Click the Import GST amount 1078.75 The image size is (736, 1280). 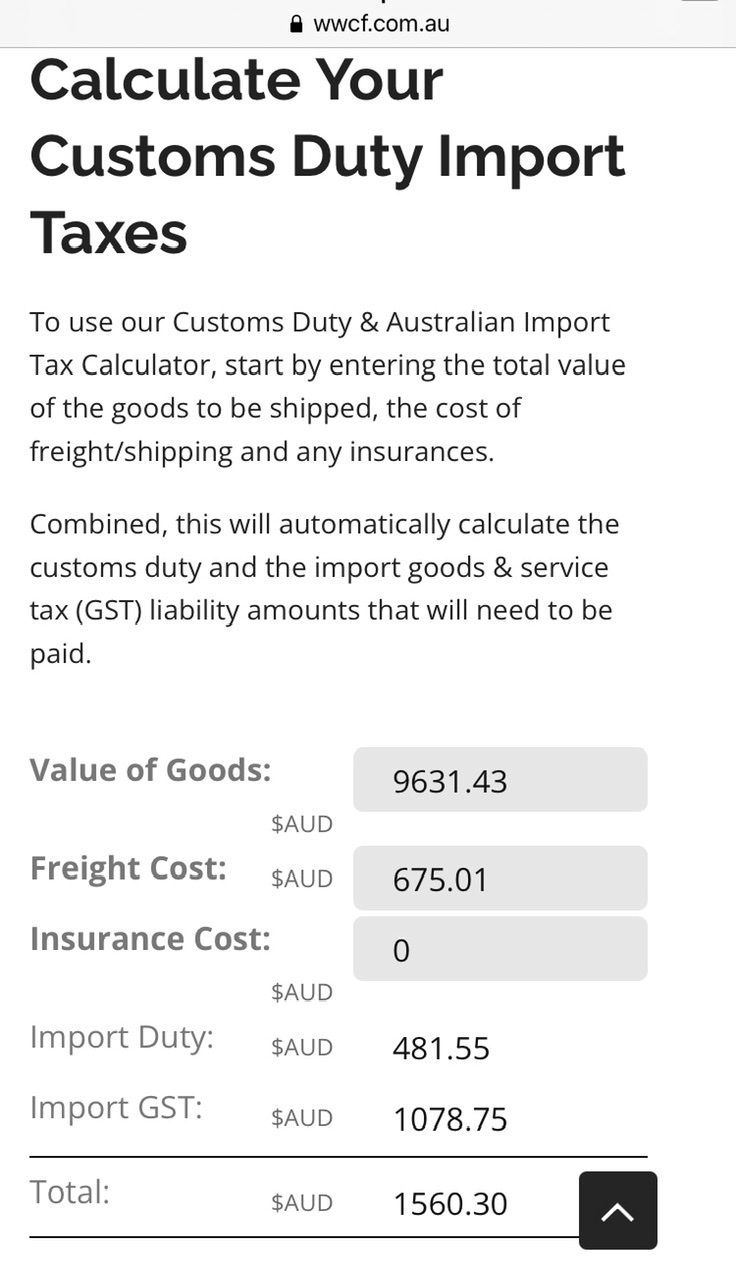[450, 1119]
